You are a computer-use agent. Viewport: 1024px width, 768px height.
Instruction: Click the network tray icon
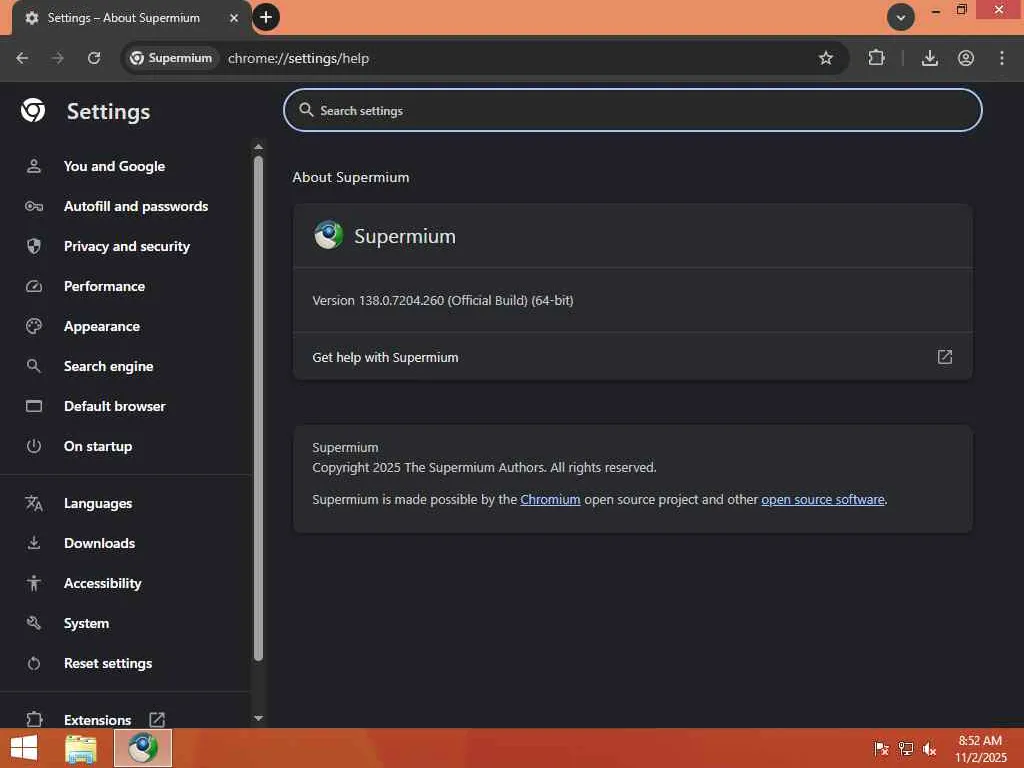(x=905, y=748)
